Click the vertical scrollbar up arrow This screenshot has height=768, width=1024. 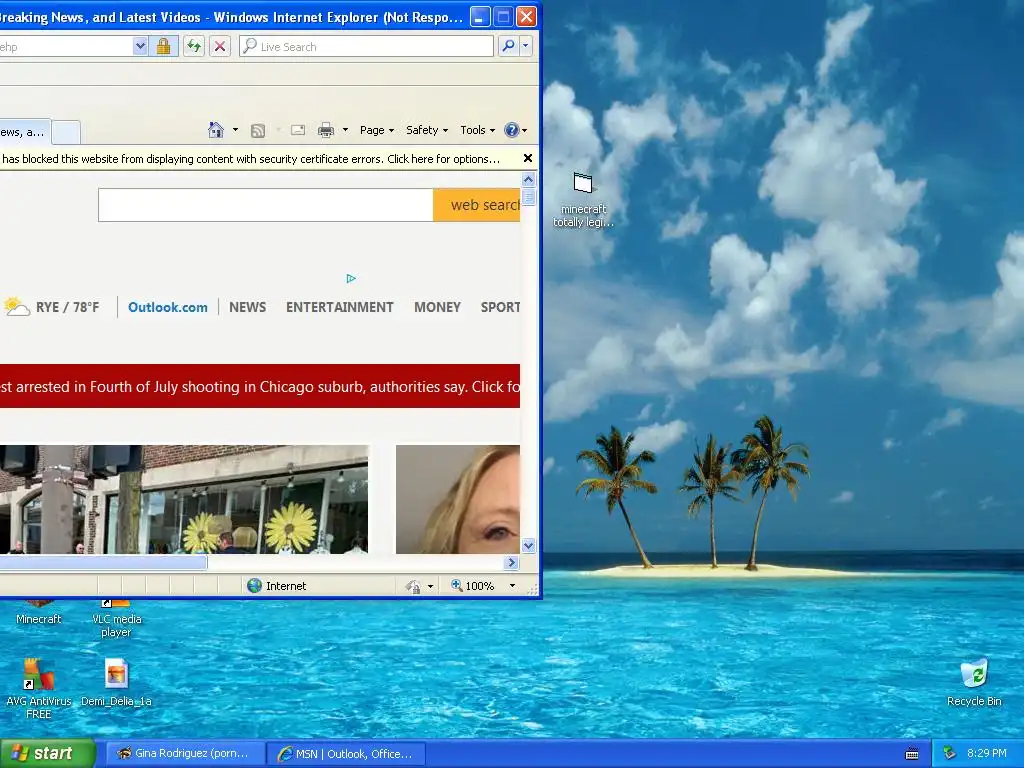[x=528, y=179]
